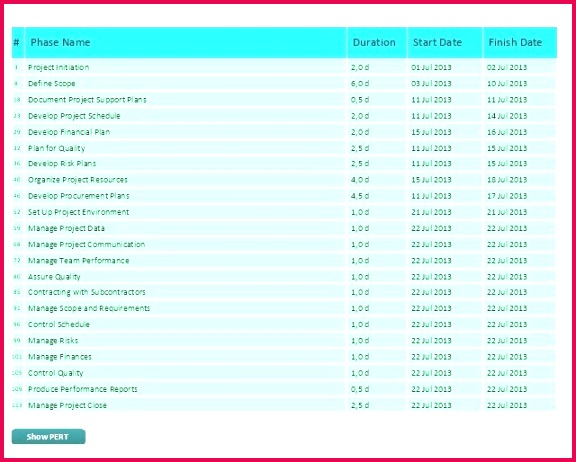Open Set Up Project Environment phase

(284, 212)
